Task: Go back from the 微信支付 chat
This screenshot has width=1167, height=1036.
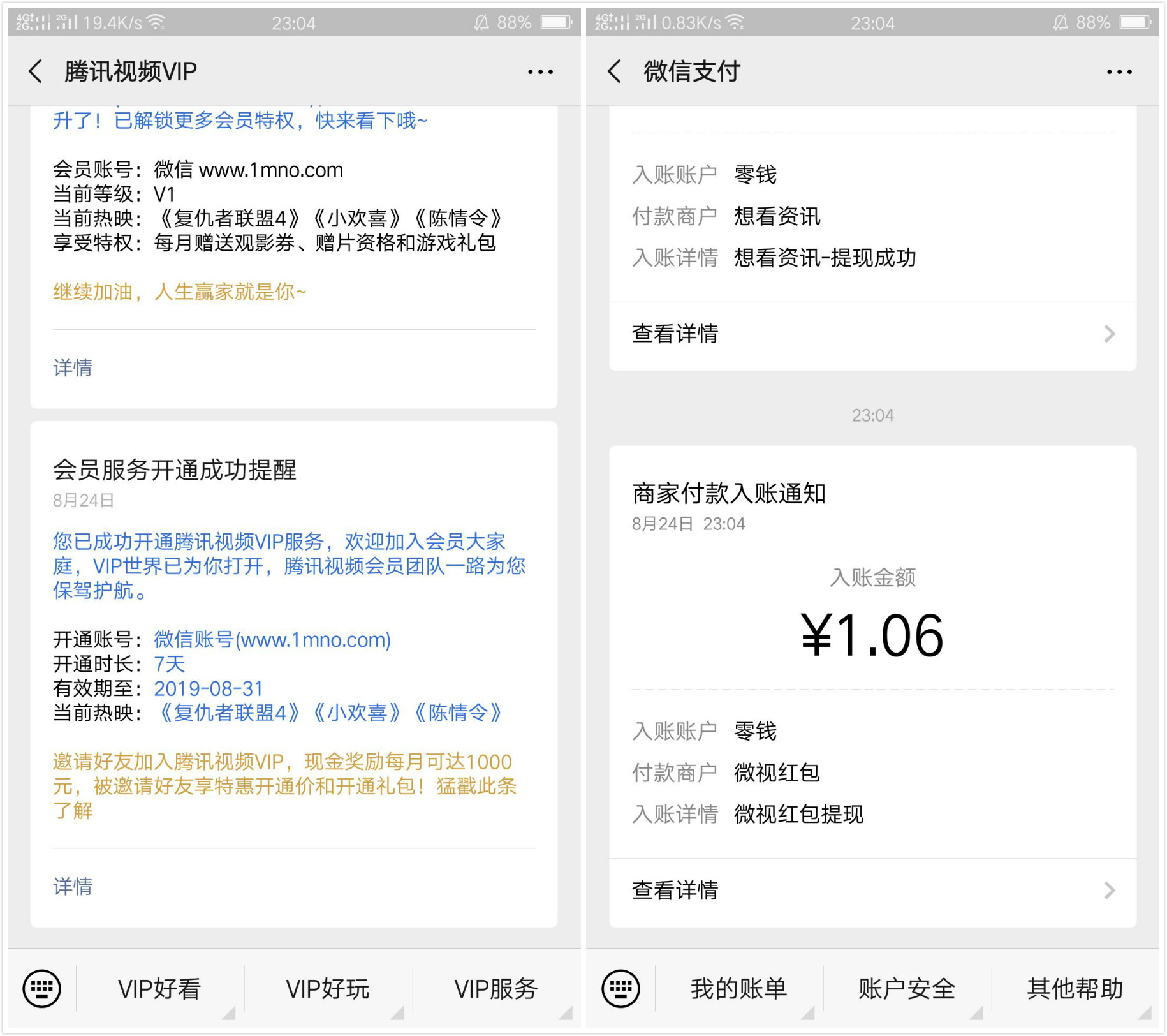Action: point(614,71)
